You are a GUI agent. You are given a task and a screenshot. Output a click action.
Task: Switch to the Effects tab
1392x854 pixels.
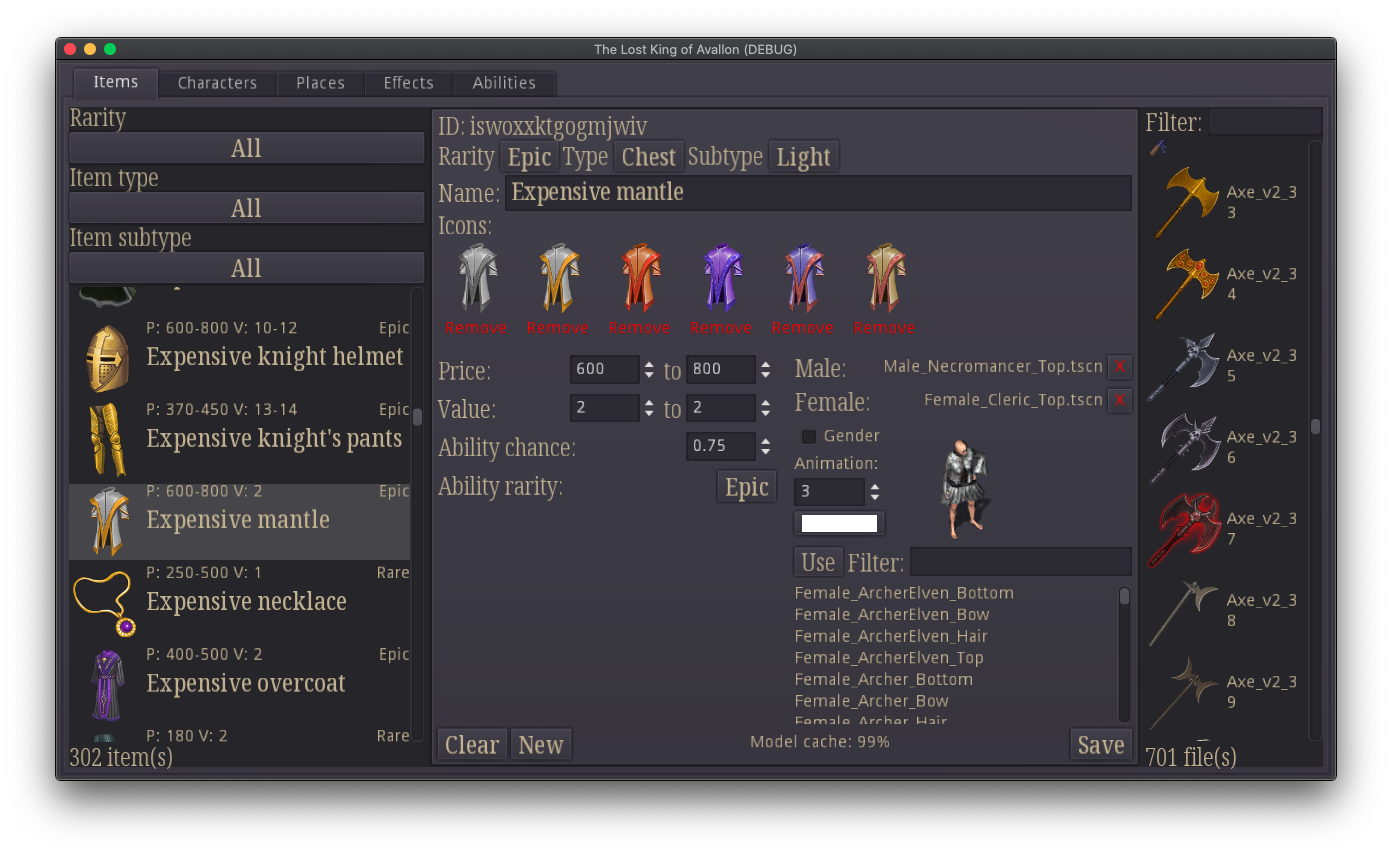[x=408, y=83]
